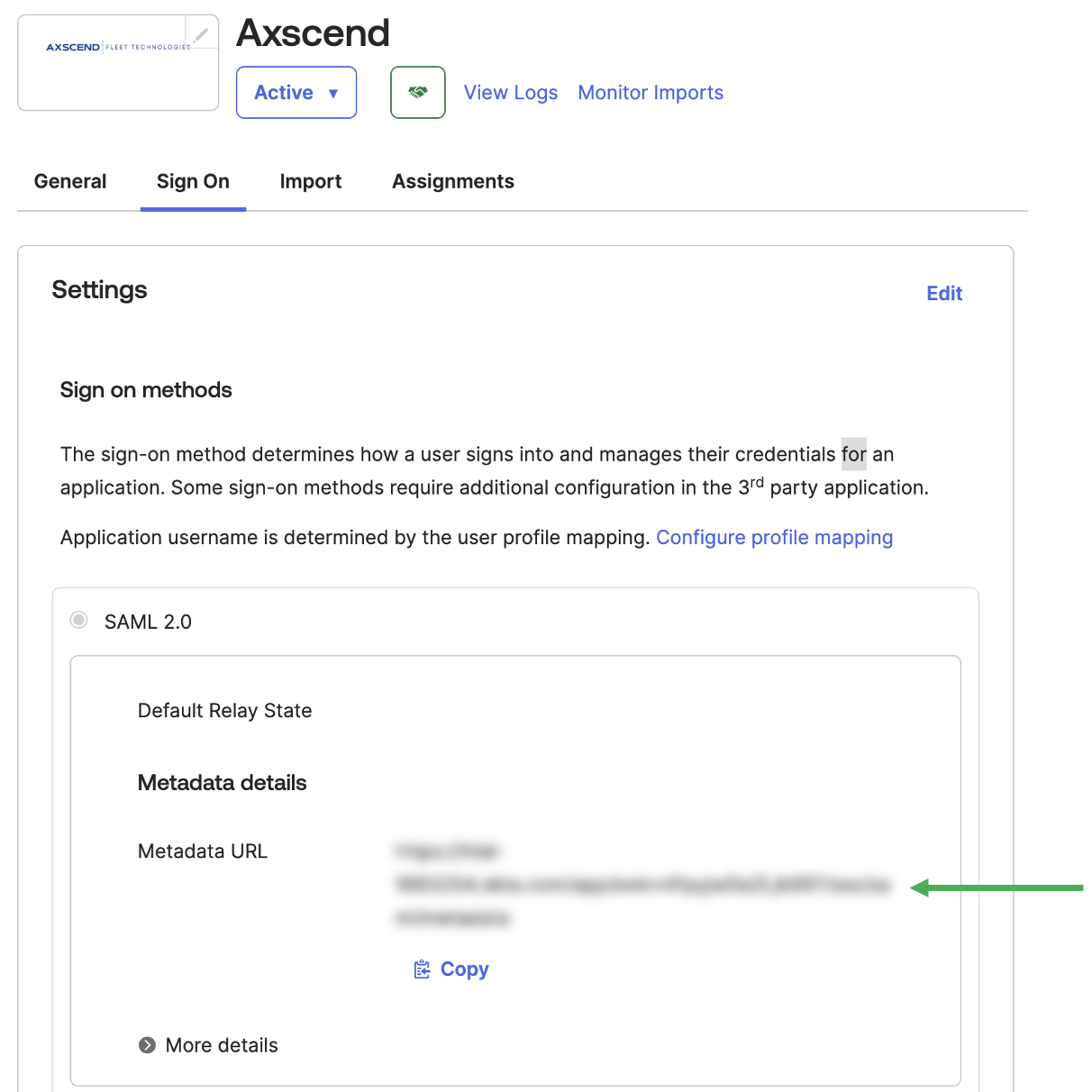Viewport: 1092px width, 1092px height.
Task: Switch to the General tab
Action: pos(70,181)
